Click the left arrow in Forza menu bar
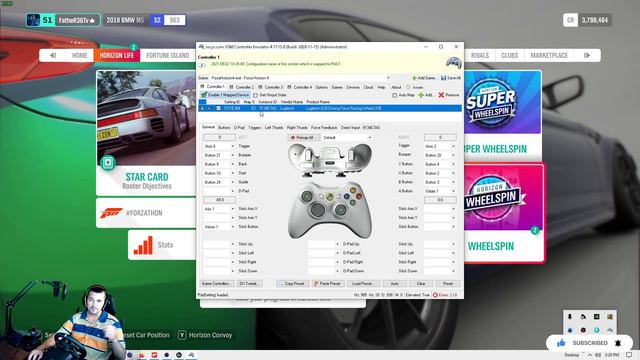The height and width of the screenshot is (360, 640). click(x=53, y=56)
